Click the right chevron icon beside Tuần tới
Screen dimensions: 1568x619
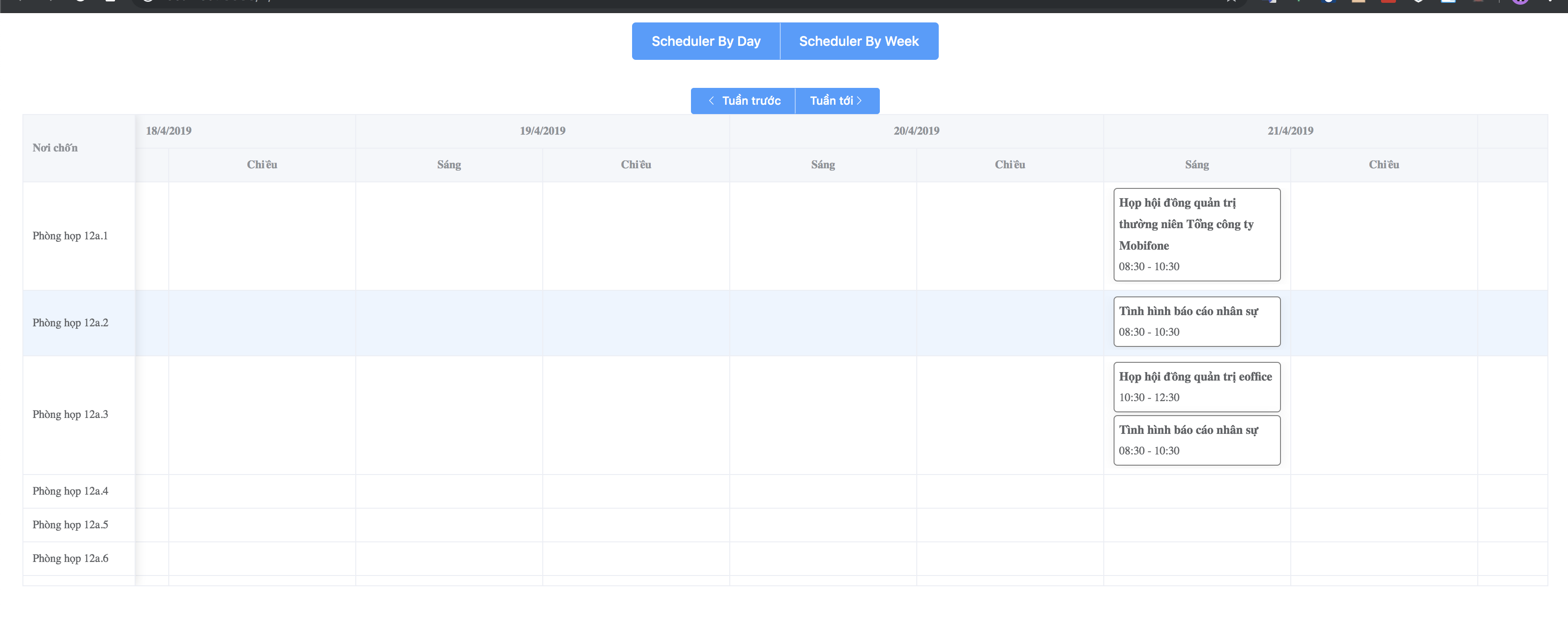click(859, 101)
